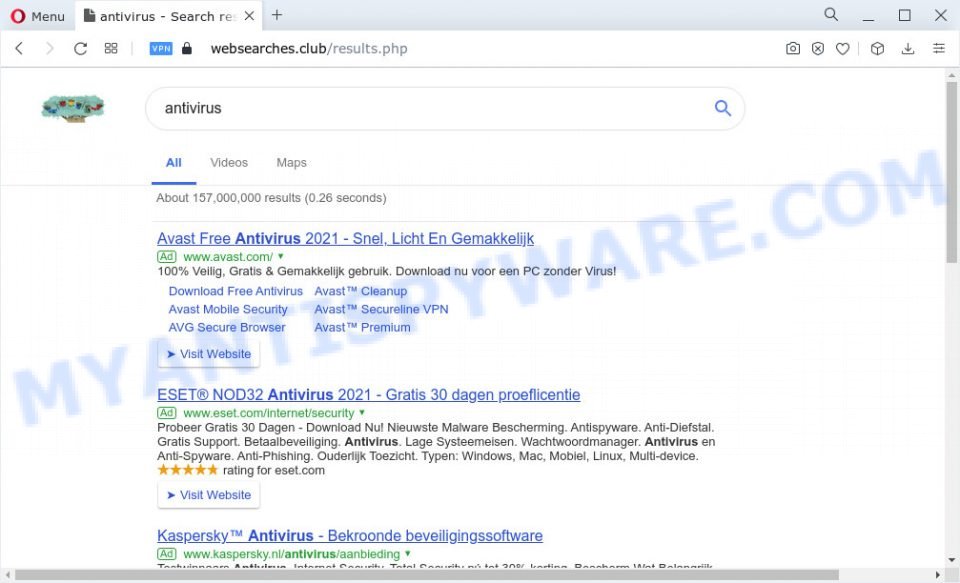Expand the dropdown arrow beside www.avast.com
Image resolution: width=960 pixels, height=583 pixels.
point(281,257)
